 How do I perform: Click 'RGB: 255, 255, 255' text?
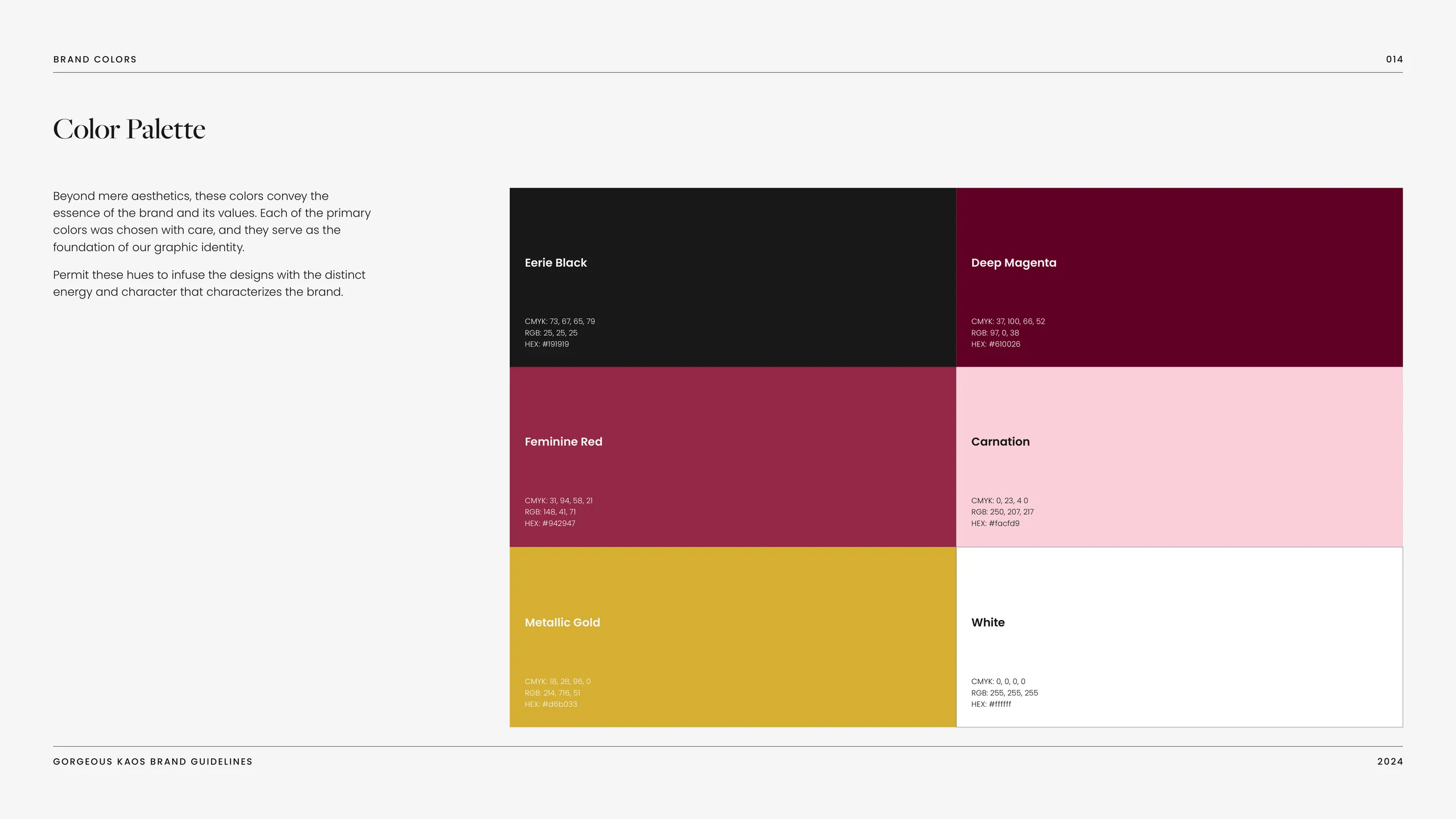click(1004, 693)
